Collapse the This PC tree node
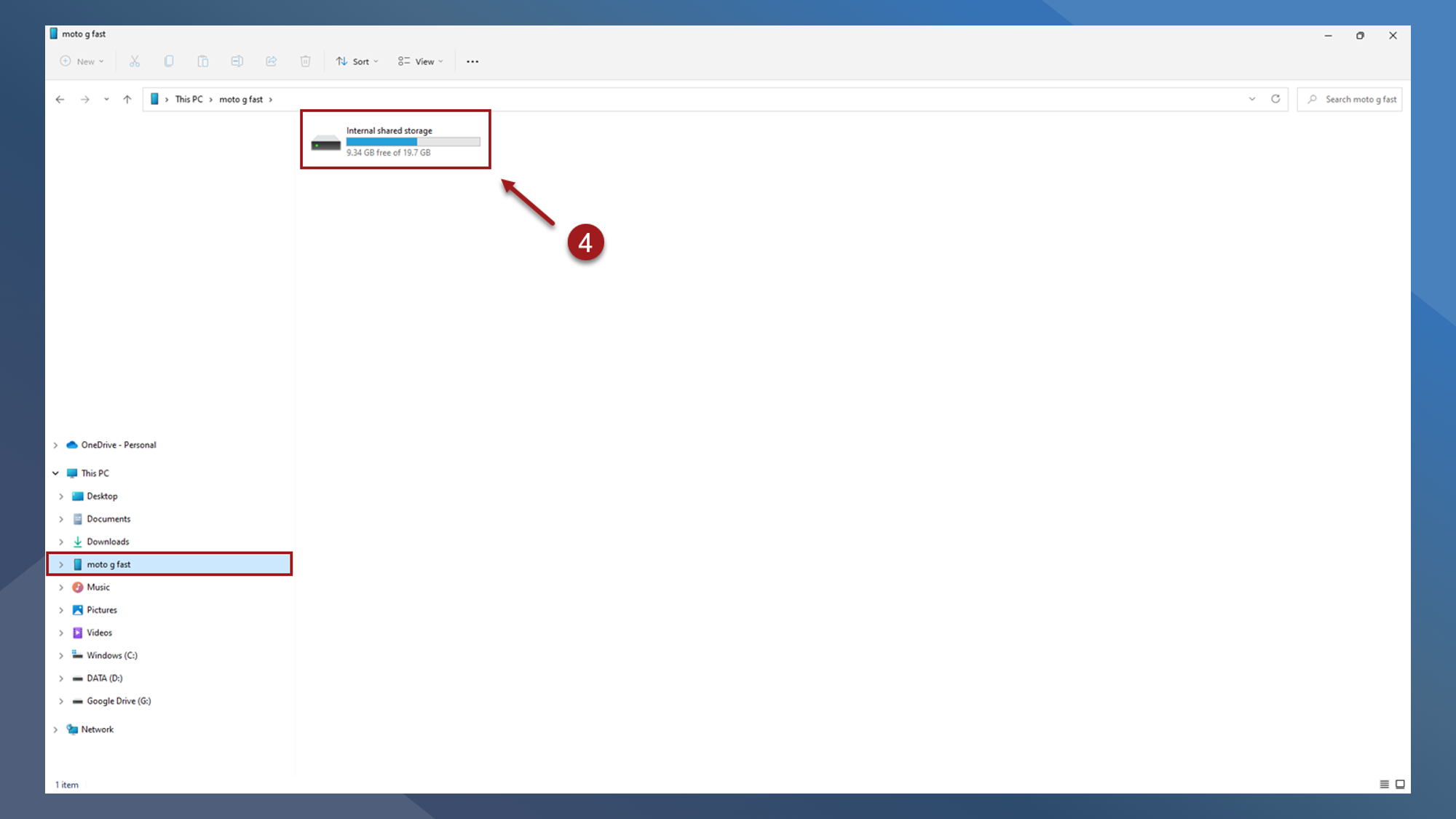The image size is (1456, 819). tap(55, 473)
